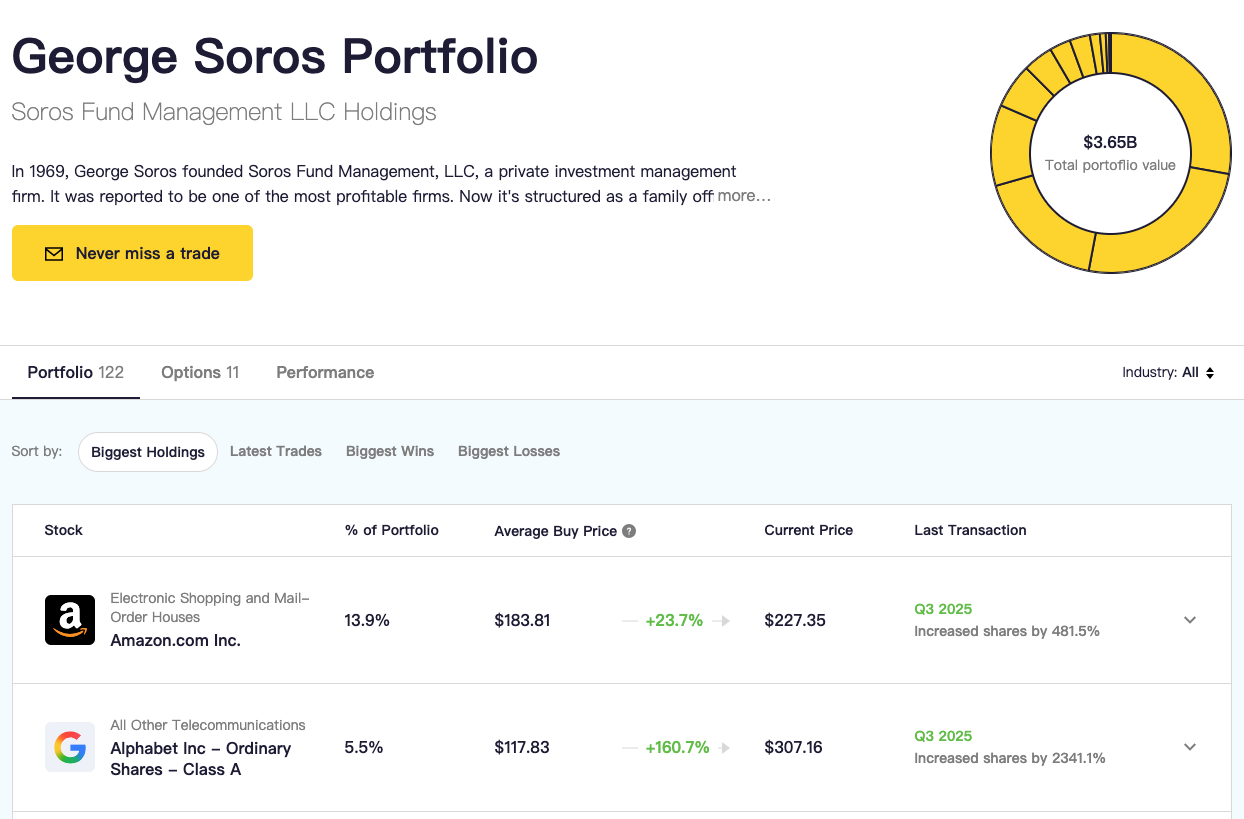Select the Biggest Holdings sort option
The width and height of the screenshot is (1244, 819).
pos(148,452)
